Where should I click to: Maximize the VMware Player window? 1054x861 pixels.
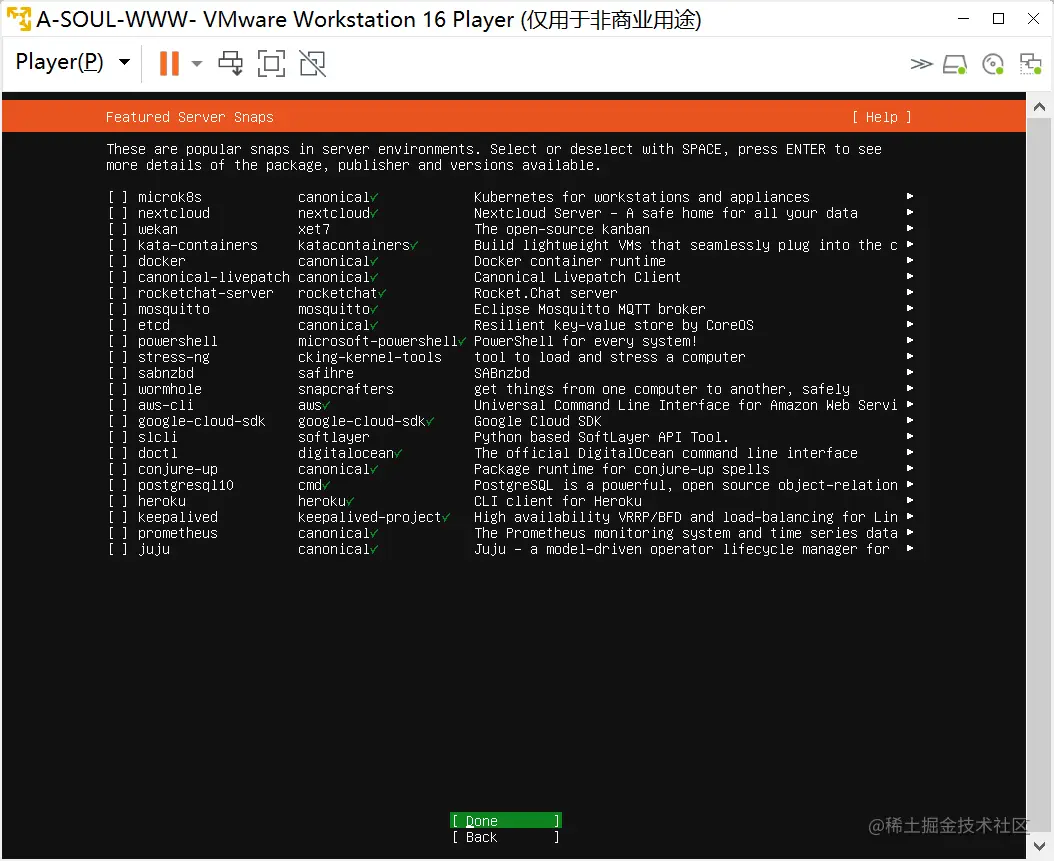(x=998, y=19)
